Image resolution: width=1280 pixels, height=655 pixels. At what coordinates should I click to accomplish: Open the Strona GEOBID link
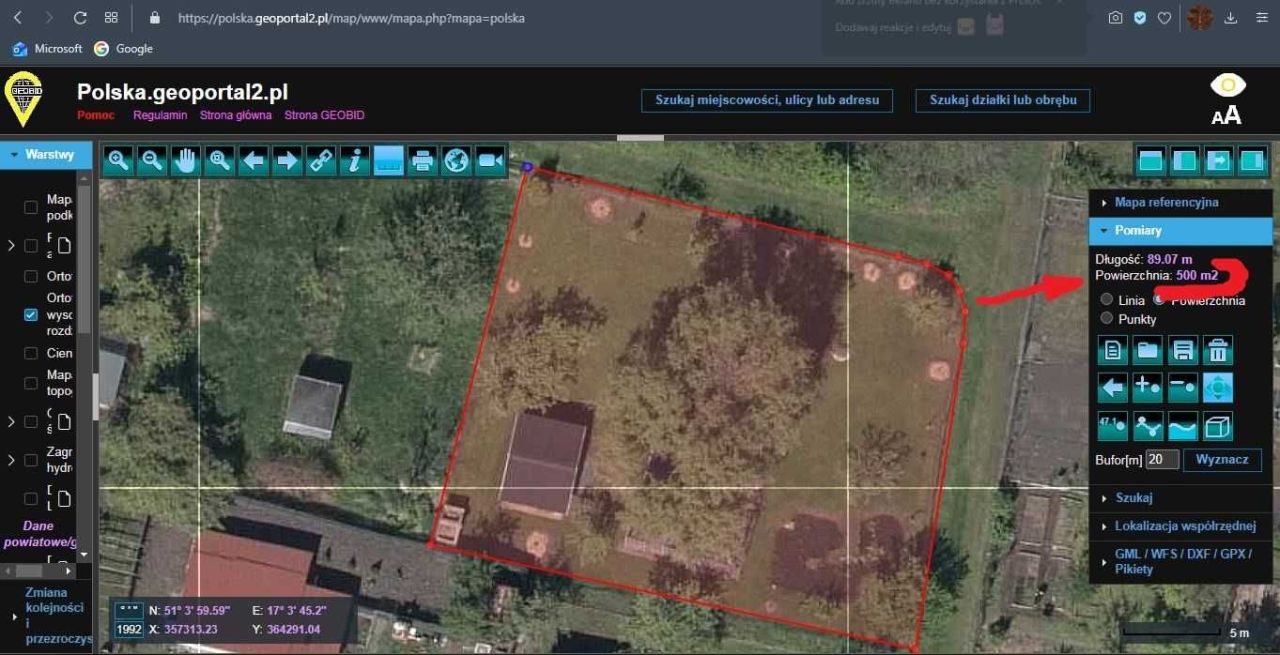pos(324,115)
